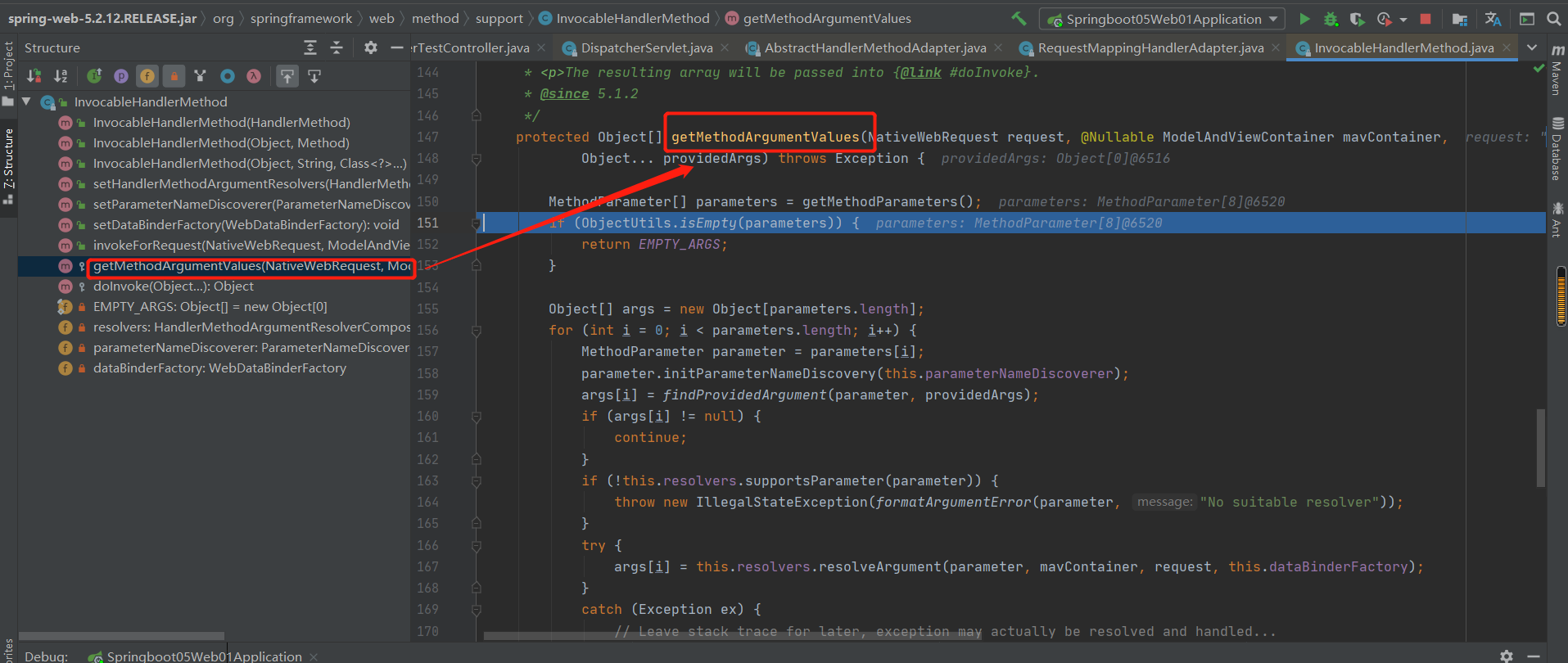1568x663 pixels.
Task: Select InvocableHandlerMethod(Object, Method) constructor
Action: point(221,143)
